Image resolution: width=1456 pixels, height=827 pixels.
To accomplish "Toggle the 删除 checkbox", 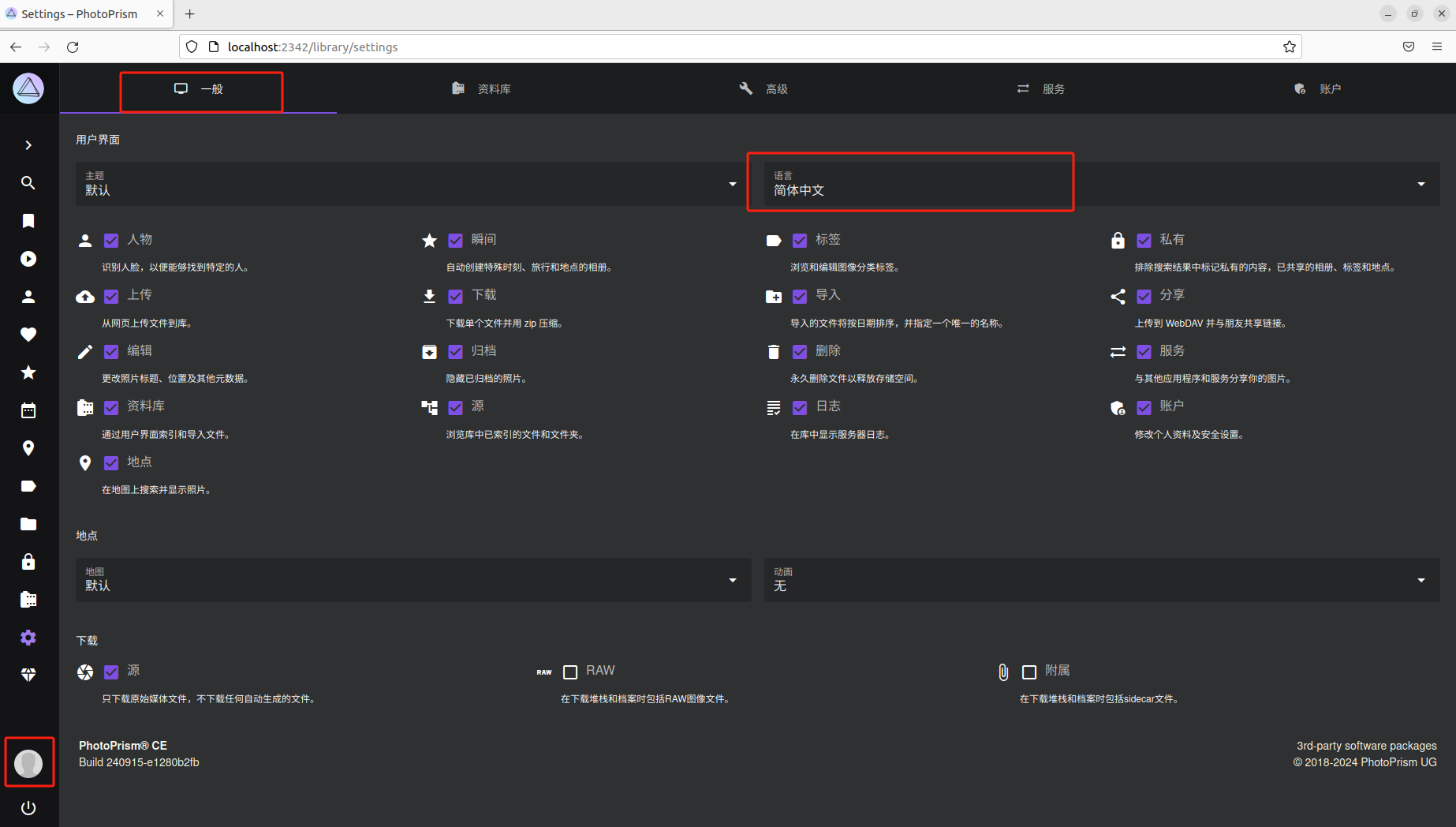I will click(800, 352).
